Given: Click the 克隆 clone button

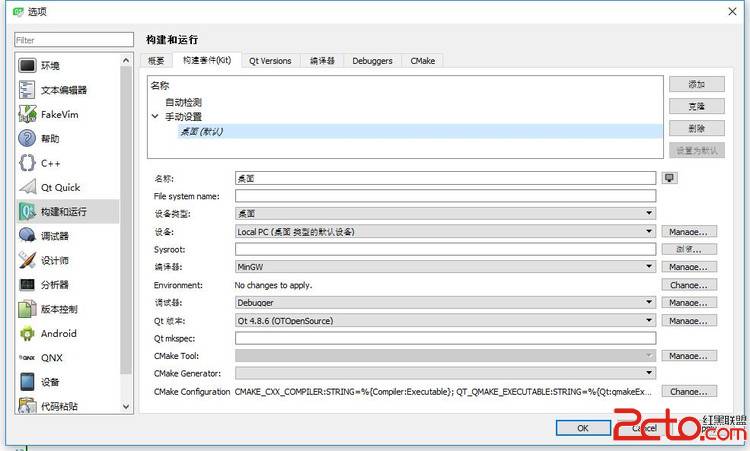Looking at the screenshot, I should tap(696, 106).
